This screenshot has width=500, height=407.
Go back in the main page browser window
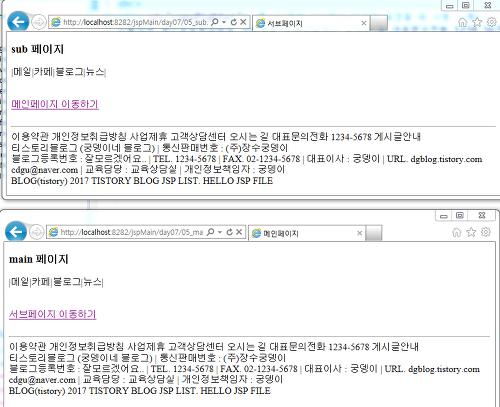[16, 232]
